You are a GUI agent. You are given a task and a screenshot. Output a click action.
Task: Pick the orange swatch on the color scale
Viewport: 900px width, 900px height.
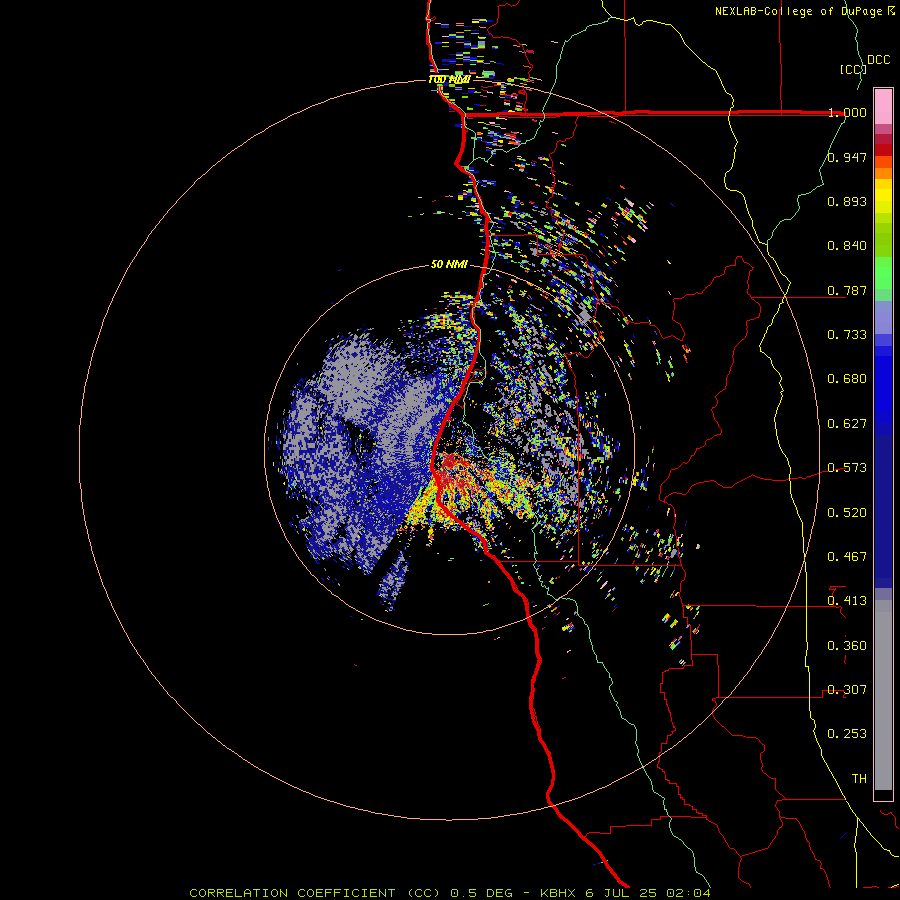(883, 173)
